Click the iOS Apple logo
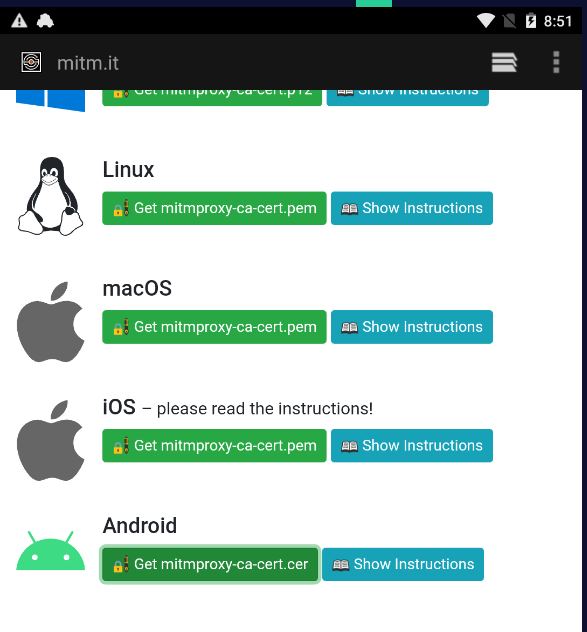Viewport: 587px width, 632px height. click(x=50, y=441)
